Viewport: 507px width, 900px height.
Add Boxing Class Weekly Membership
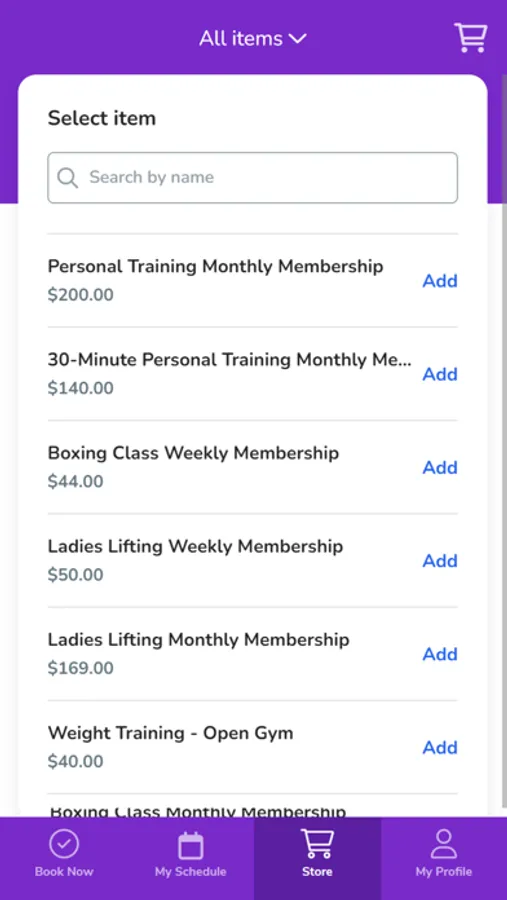pos(440,468)
